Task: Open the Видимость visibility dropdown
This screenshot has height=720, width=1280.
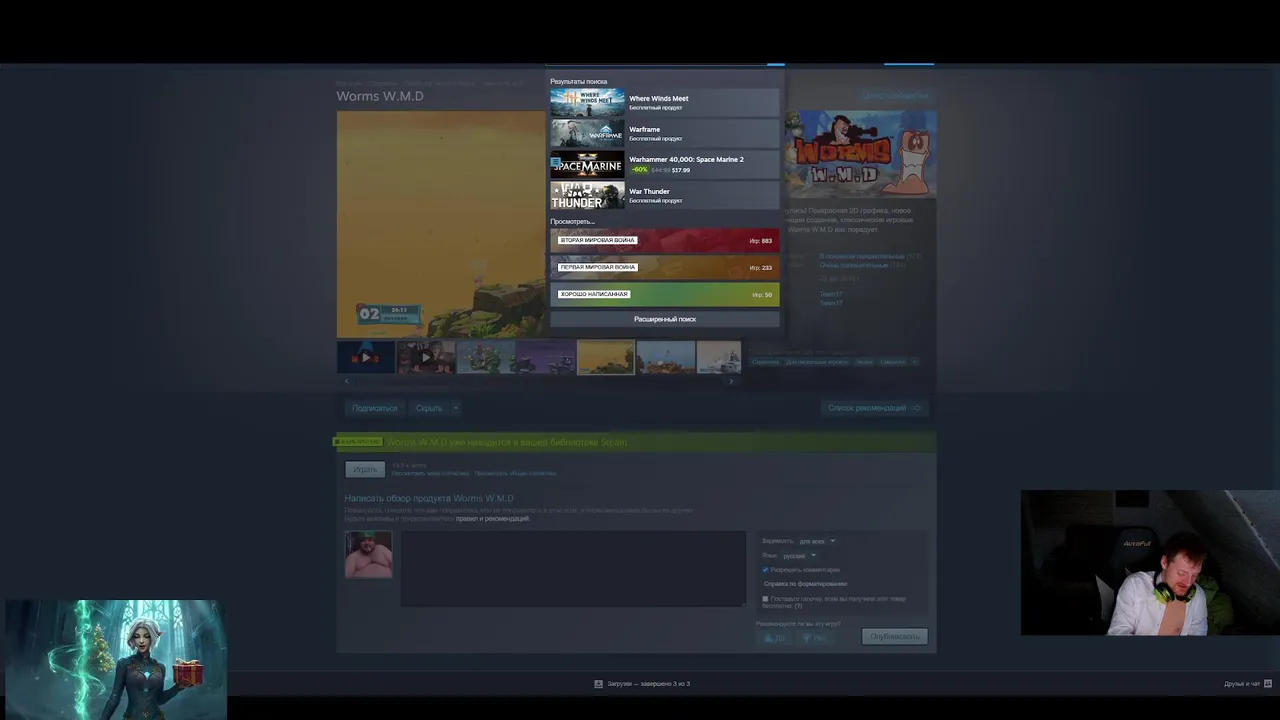Action: click(816, 541)
